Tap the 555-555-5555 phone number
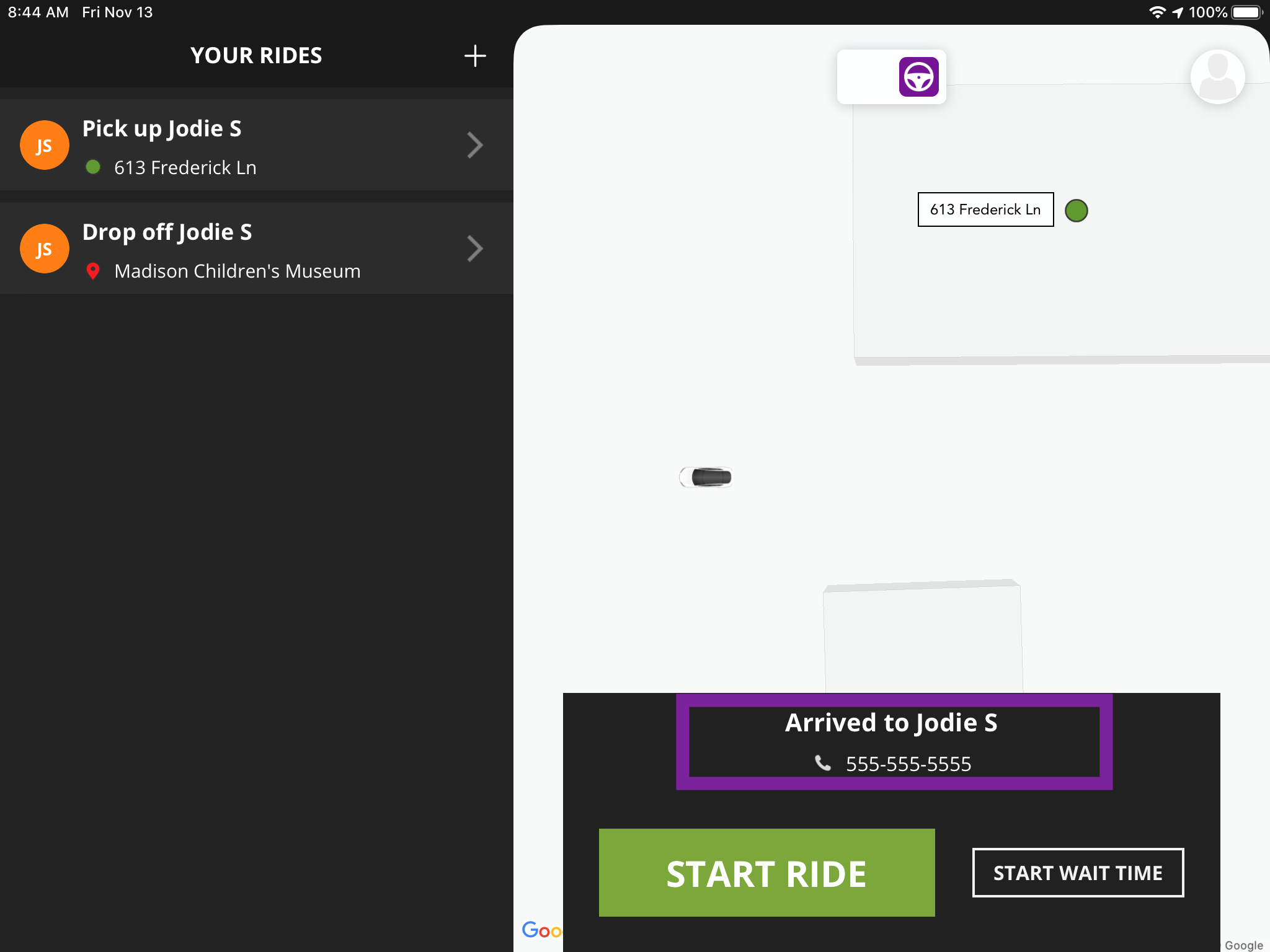This screenshot has height=952, width=1270. [x=908, y=764]
